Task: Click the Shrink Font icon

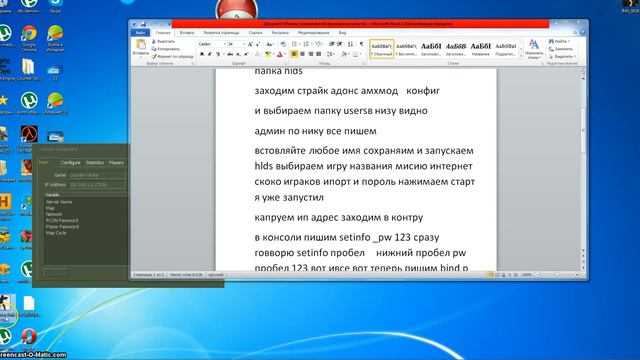Action: (258, 44)
